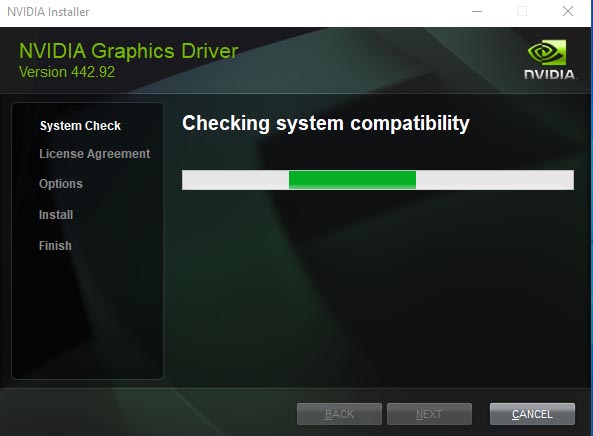This screenshot has width=593, height=436.
Task: Select the License Agreement step
Action: 95,154
